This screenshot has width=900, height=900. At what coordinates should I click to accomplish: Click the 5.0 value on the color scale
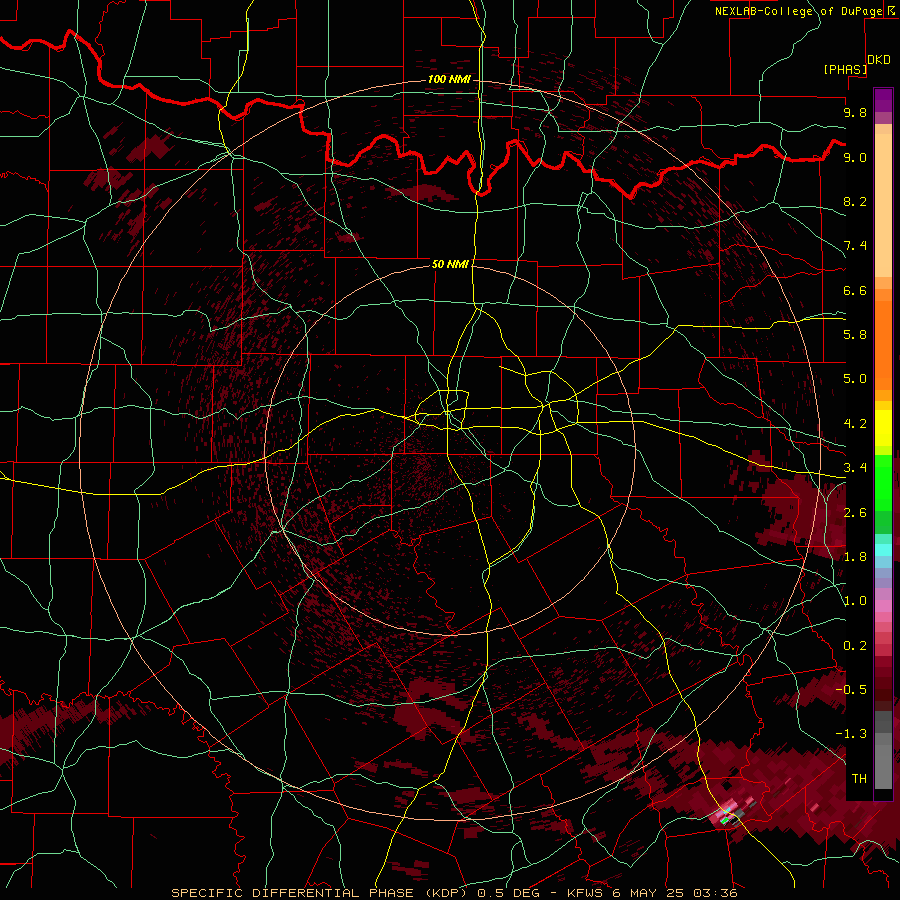coord(855,379)
